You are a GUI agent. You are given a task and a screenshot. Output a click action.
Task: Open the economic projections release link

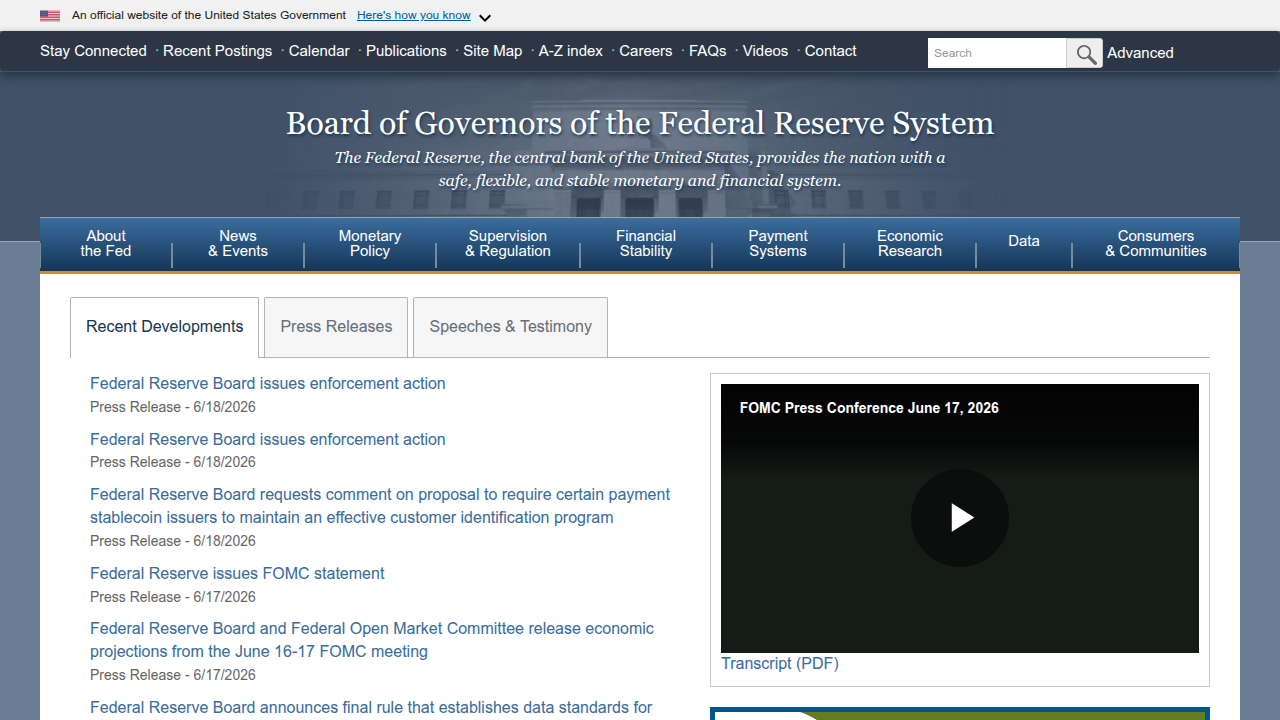(372, 640)
